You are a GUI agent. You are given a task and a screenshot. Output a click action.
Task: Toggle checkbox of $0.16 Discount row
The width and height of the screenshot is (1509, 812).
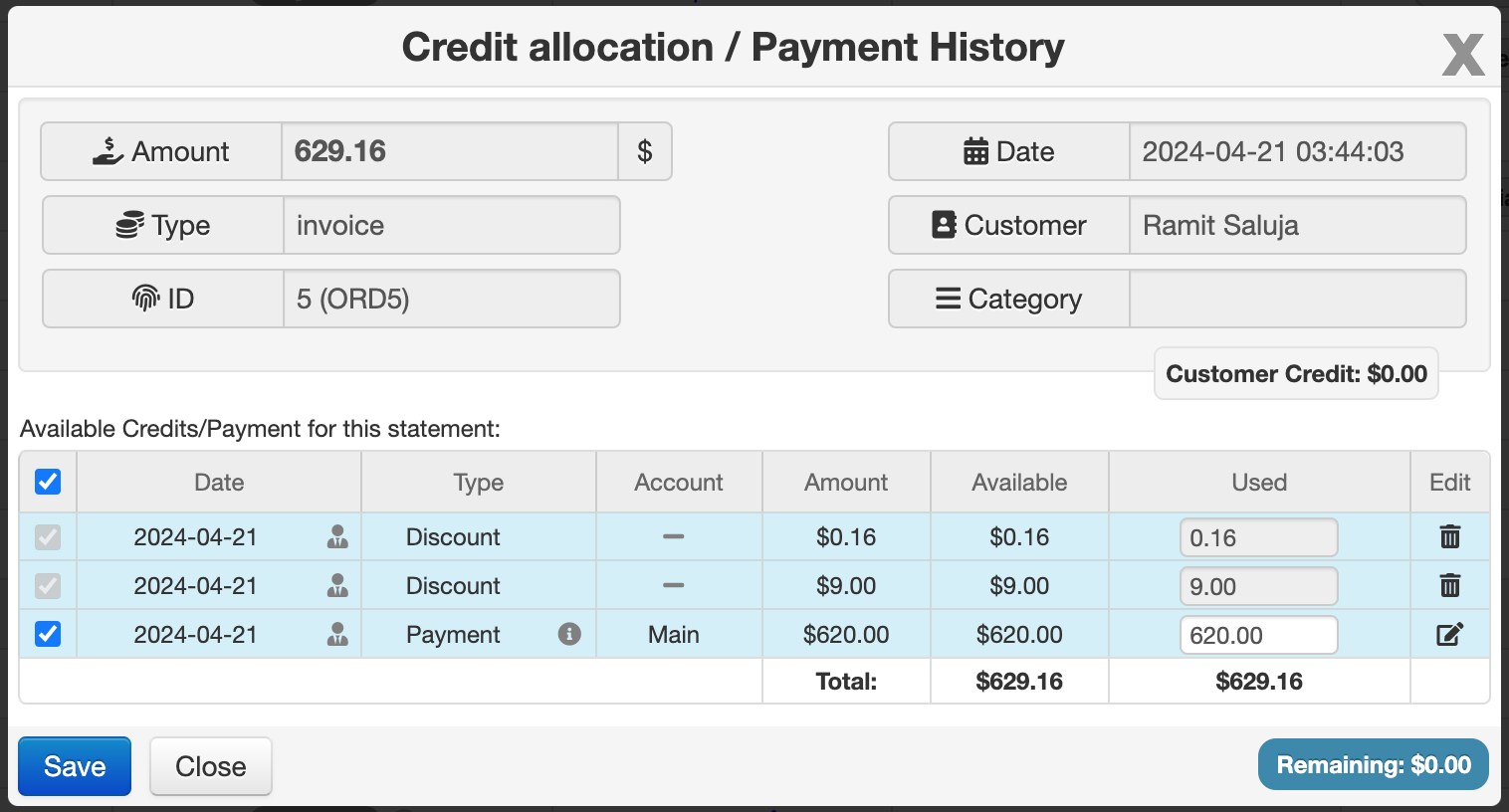click(x=48, y=537)
